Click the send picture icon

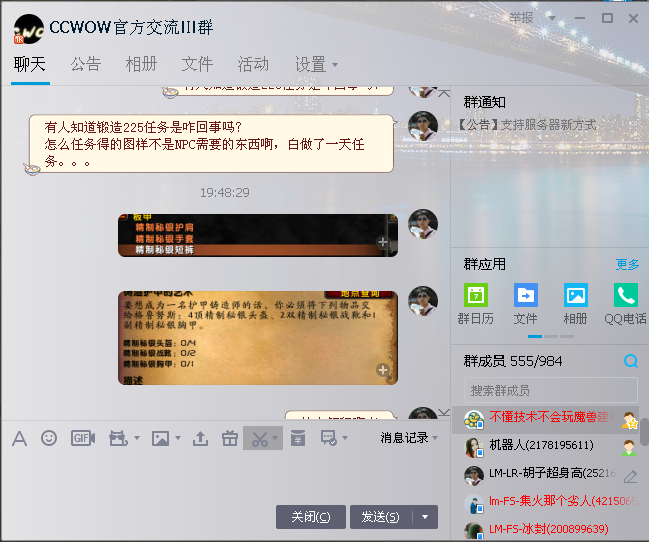[x=161, y=438]
